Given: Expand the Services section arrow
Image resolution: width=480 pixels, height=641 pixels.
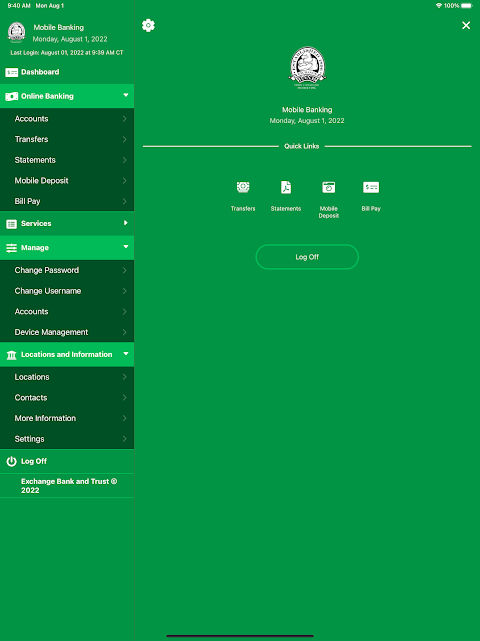Looking at the screenshot, I should (126, 223).
